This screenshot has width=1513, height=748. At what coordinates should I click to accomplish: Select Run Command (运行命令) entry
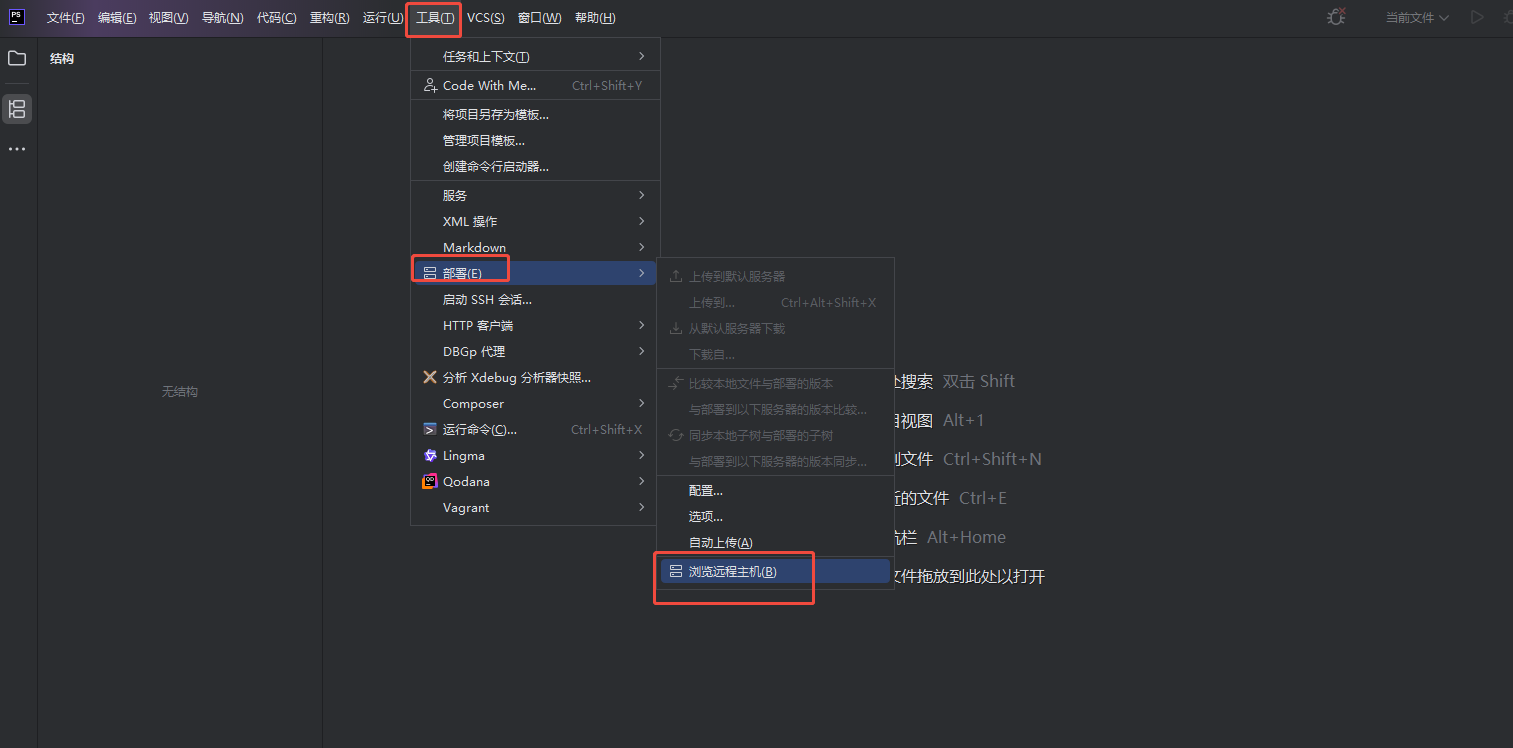(x=535, y=430)
